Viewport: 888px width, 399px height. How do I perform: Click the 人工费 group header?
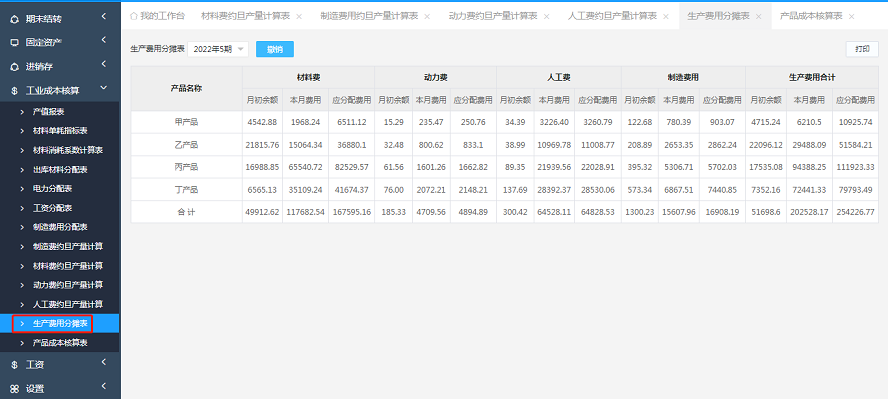coord(558,77)
